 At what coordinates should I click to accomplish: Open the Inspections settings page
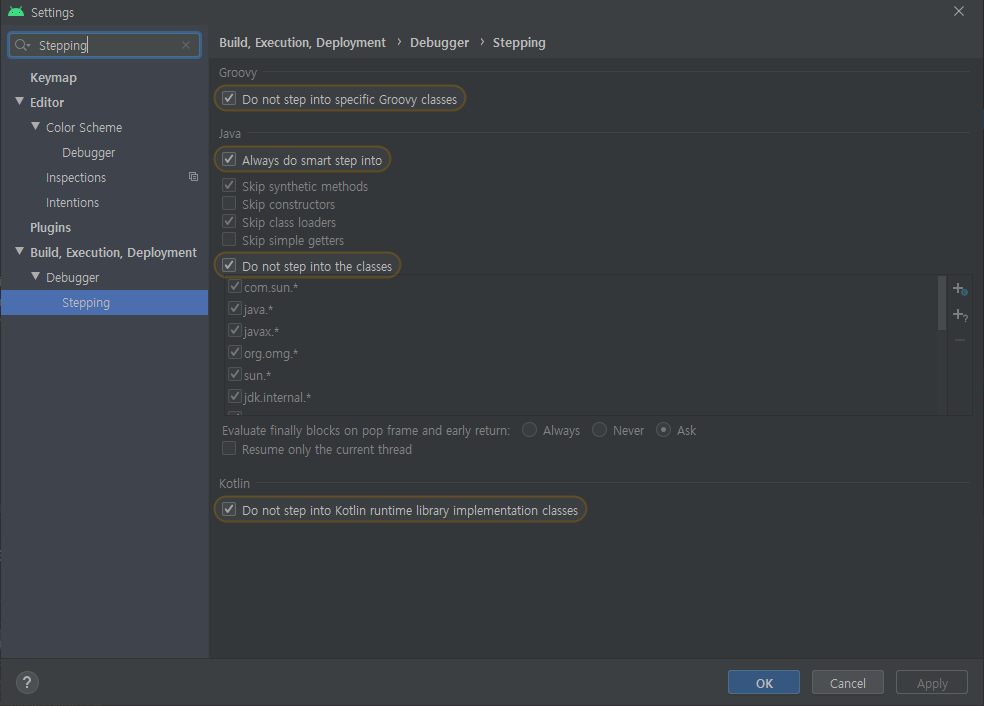click(x=76, y=178)
